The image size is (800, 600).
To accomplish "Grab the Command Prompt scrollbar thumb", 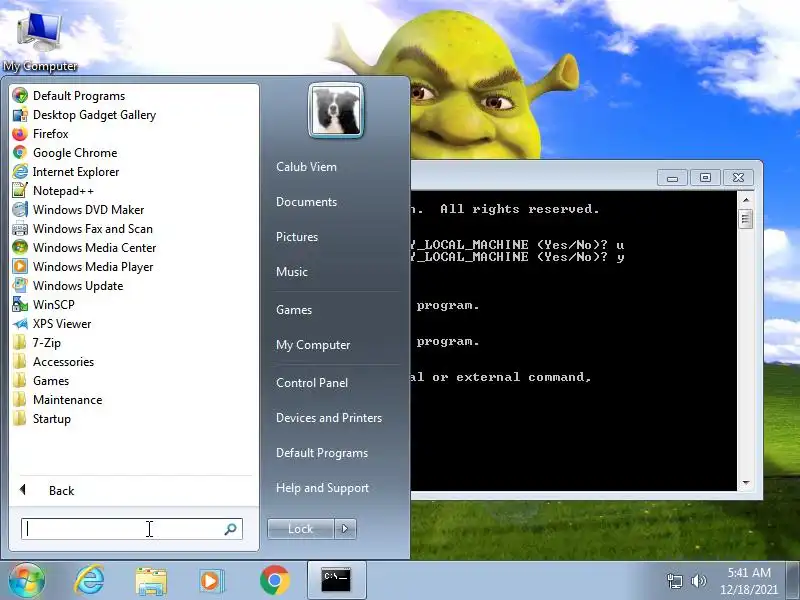I will pos(746,219).
